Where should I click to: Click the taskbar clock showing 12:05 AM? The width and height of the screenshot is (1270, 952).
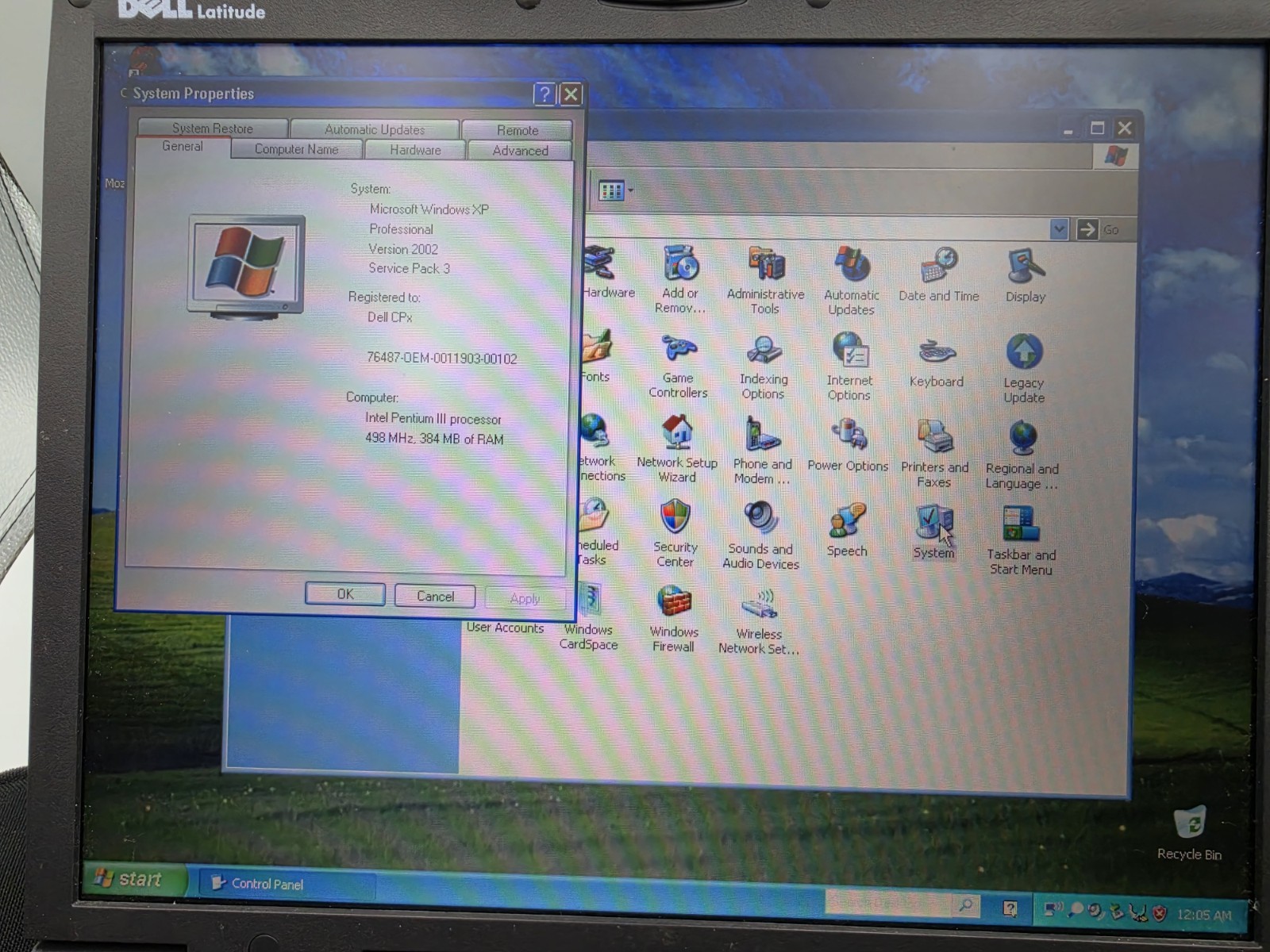1204,916
